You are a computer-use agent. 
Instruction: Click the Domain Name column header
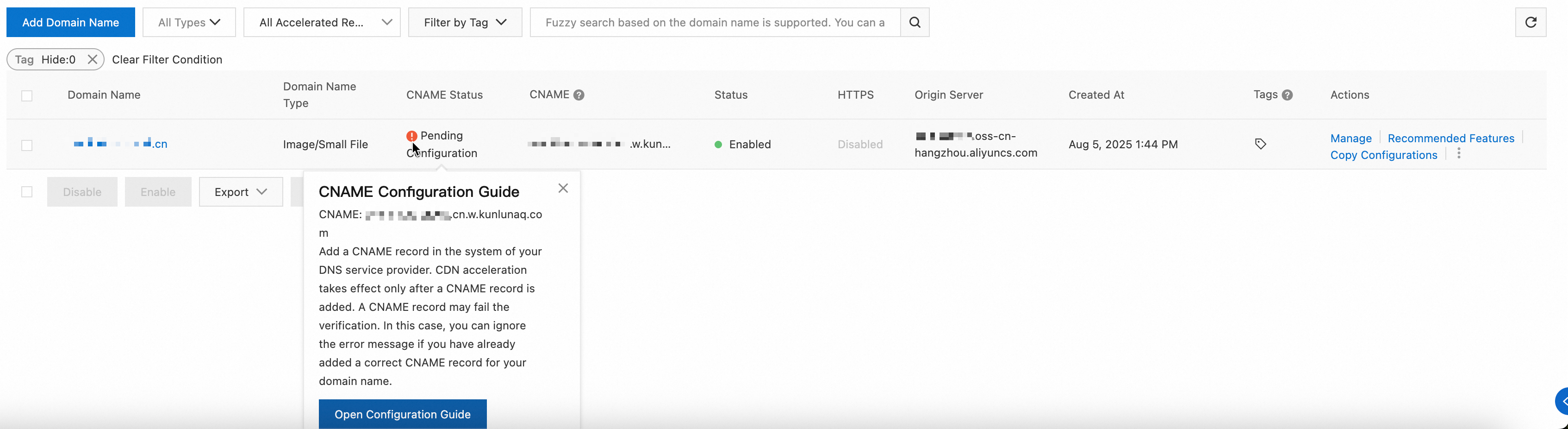pos(104,95)
